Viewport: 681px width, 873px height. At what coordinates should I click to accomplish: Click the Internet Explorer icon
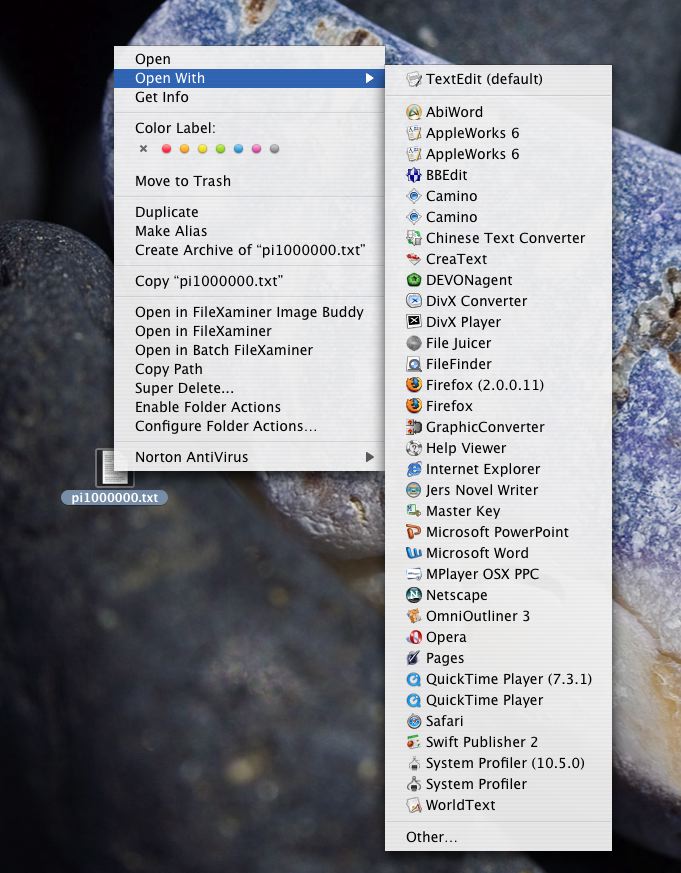[x=414, y=469]
